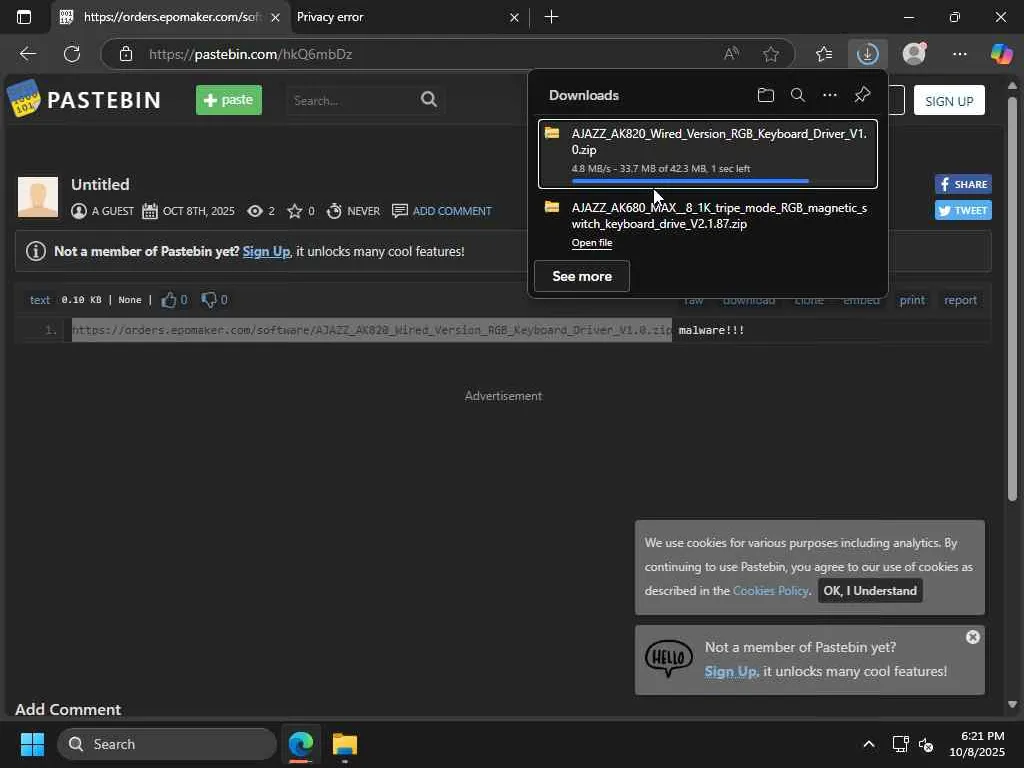
Task: Open print paste link
Action: 912,300
